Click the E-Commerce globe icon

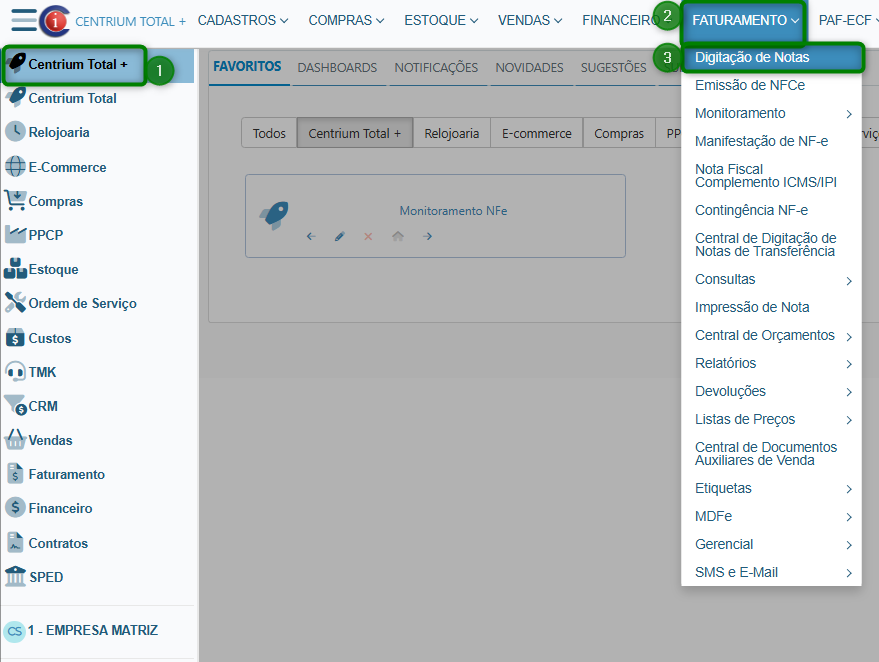point(15,167)
